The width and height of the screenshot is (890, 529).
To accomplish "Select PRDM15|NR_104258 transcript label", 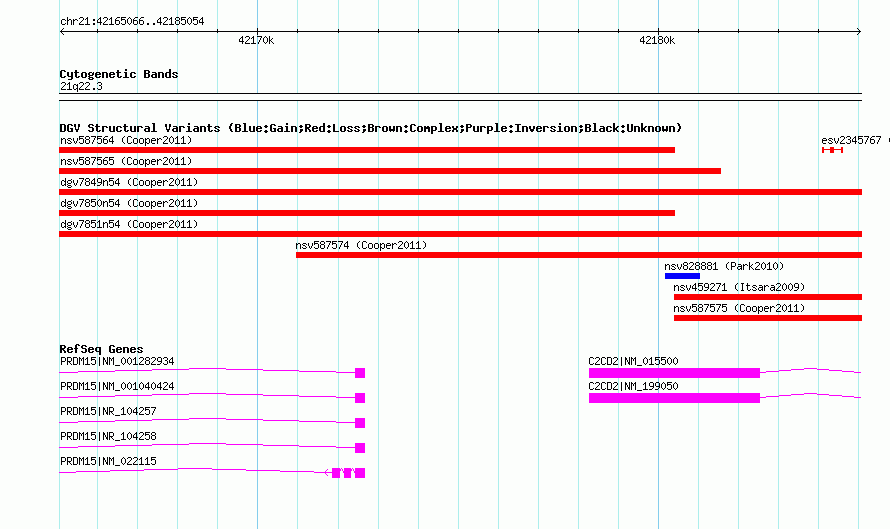I will point(108,436).
